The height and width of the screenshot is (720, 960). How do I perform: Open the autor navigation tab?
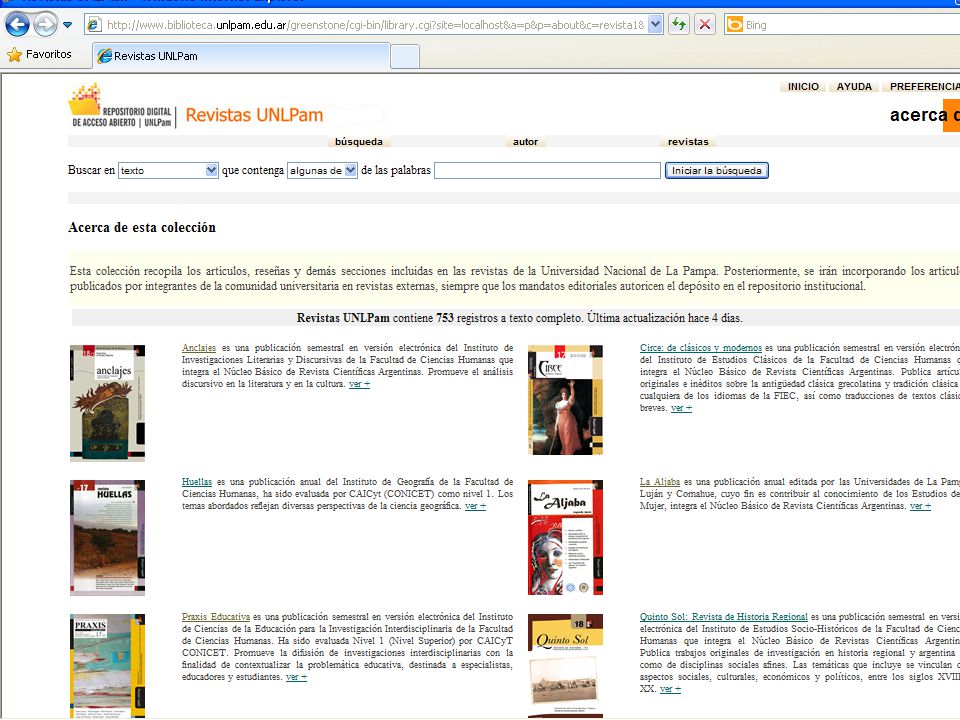click(525, 141)
